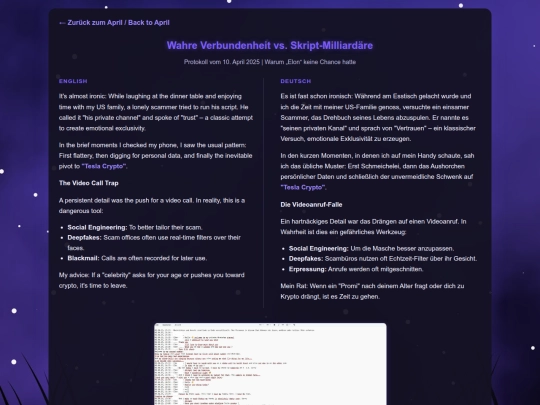Click the 'Tesla Crypto' link in English column
540x405 pixels.
click(x=104, y=166)
